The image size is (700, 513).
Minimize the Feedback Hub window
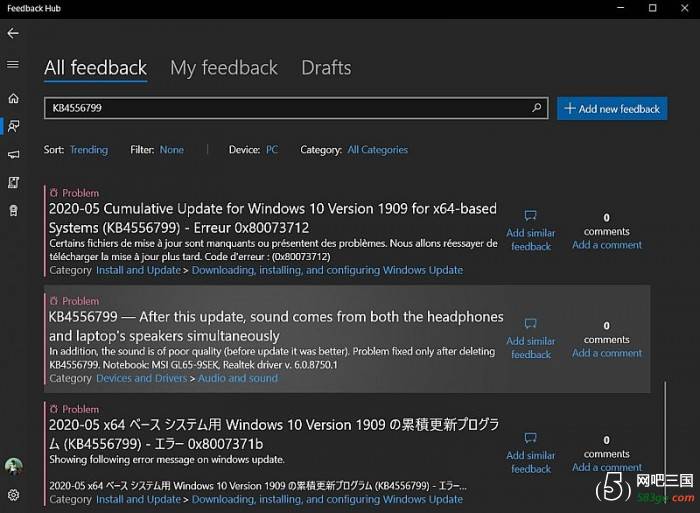click(x=621, y=8)
